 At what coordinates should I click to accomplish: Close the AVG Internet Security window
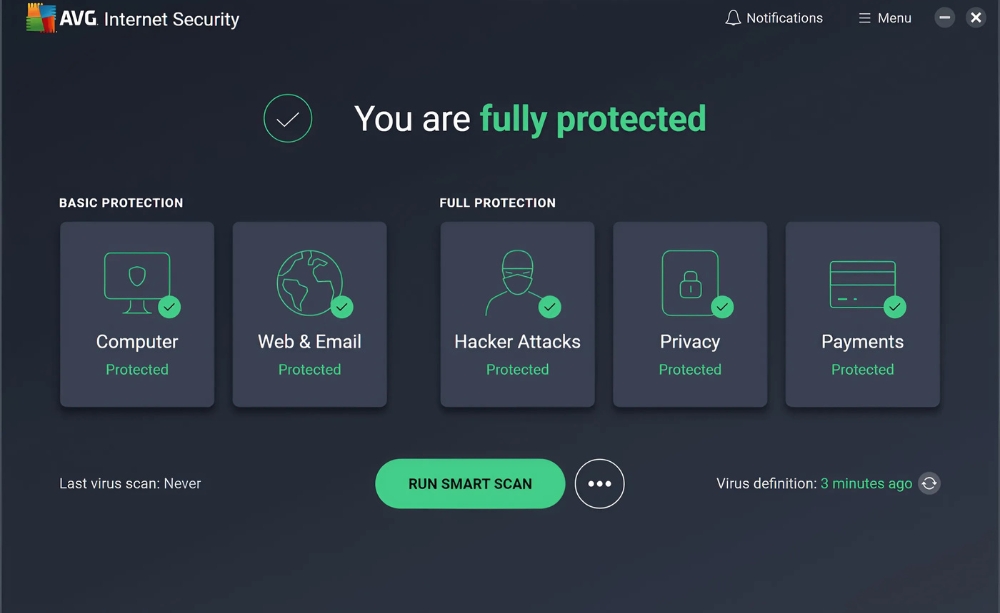tap(976, 17)
